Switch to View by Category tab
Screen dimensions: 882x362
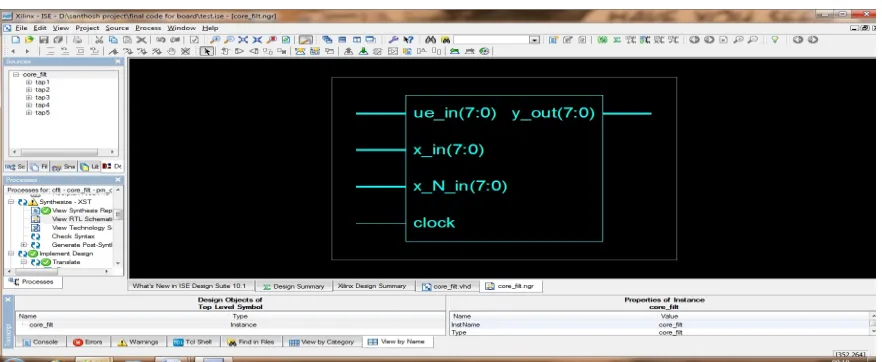(x=321, y=342)
